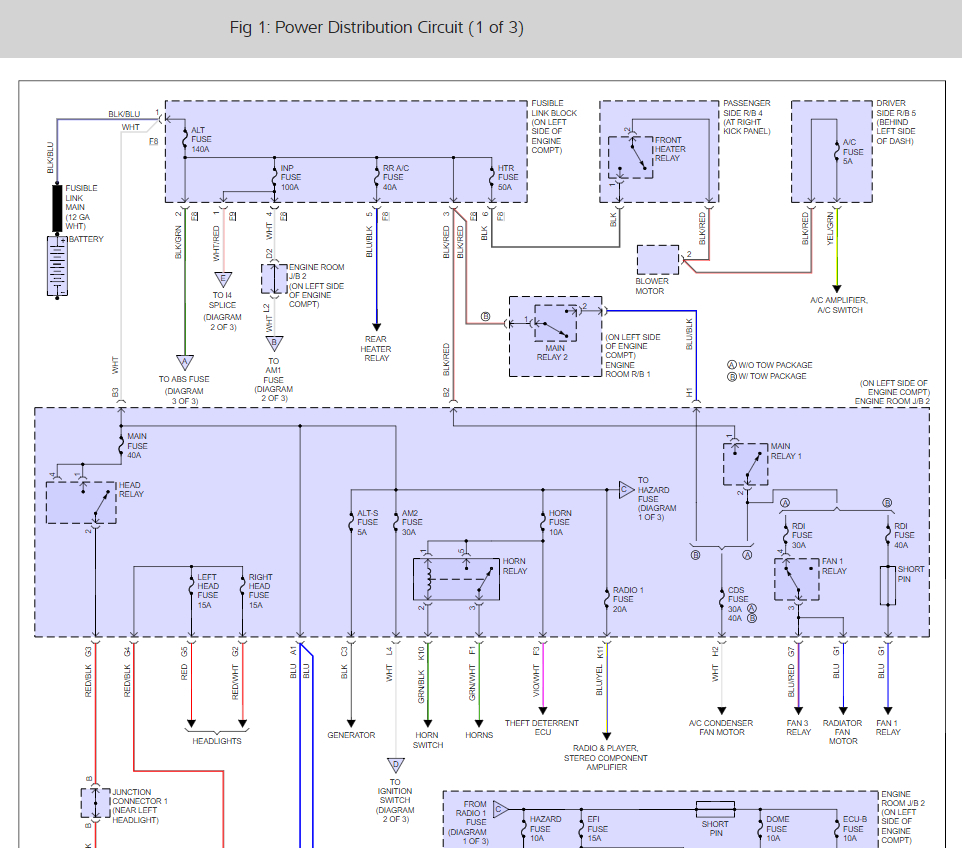The image size is (962, 855).
Task: Click the Main Fuse 40A symbol
Action: click(x=121, y=446)
